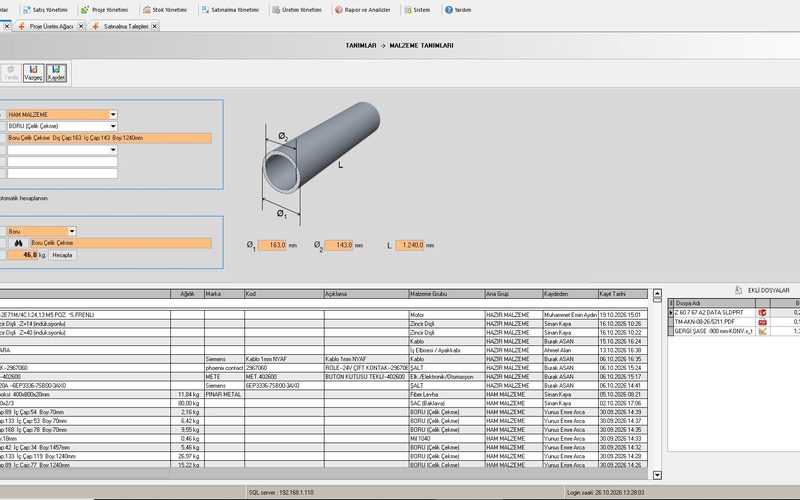Sort by the Ana Grup column header
Image resolution: width=800 pixels, height=500 pixels.
514,294
